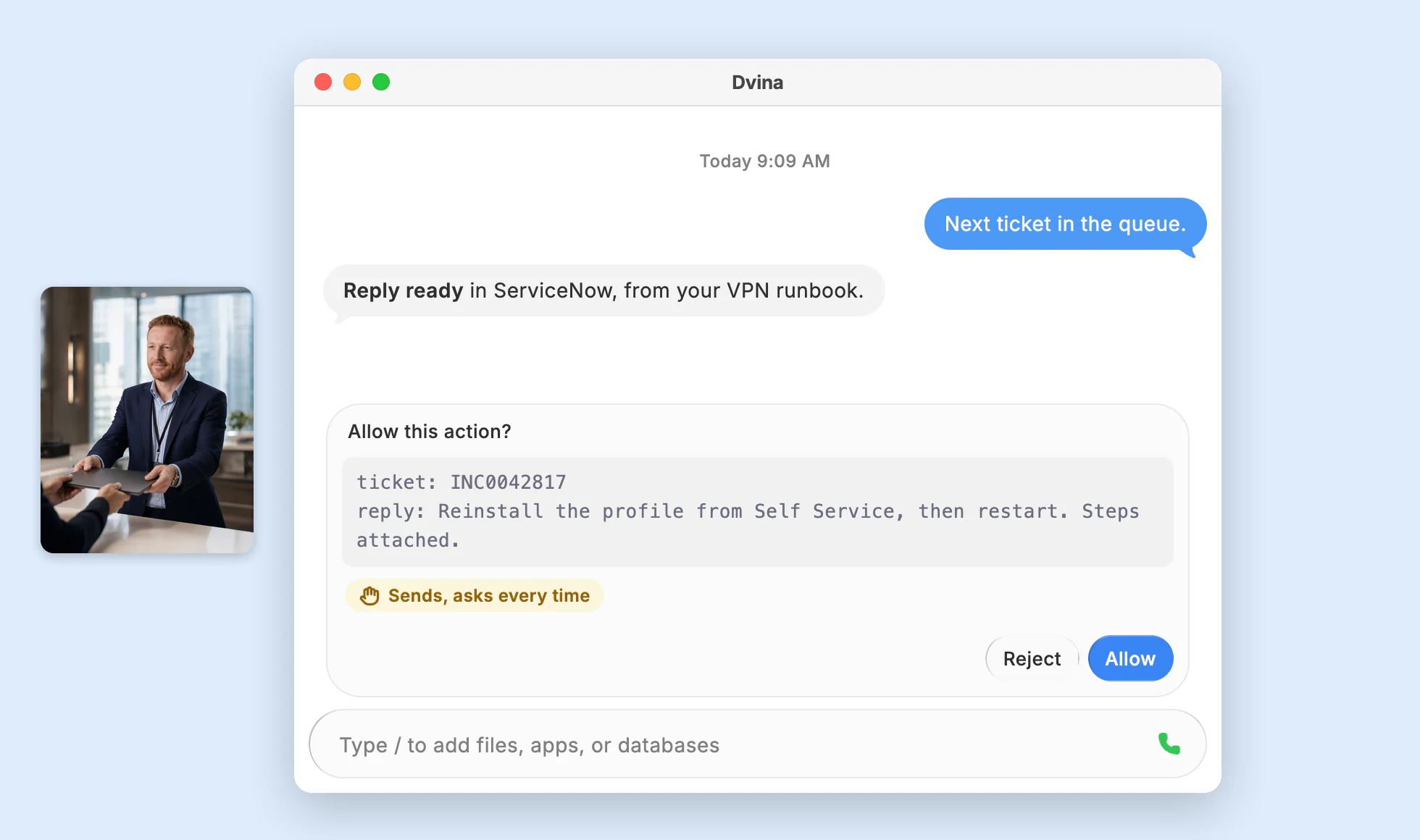Viewport: 1420px width, 840px height.
Task: Select the 'Next ticket in the queue.' message
Action: coord(1065,224)
